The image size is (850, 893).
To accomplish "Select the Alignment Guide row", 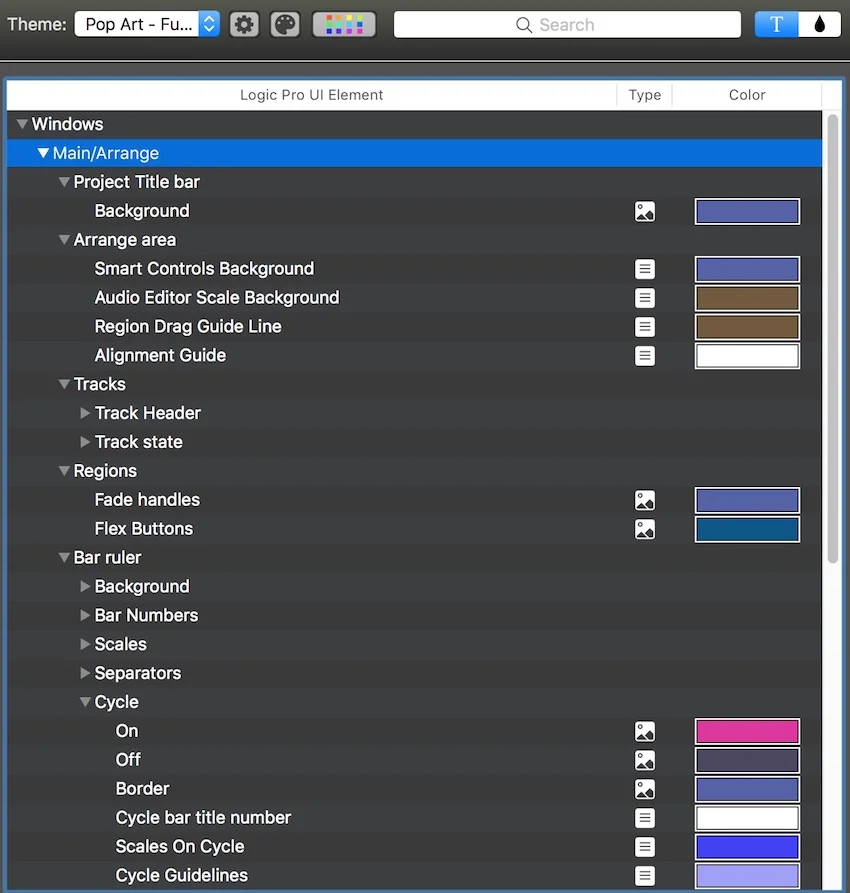I will coord(414,356).
